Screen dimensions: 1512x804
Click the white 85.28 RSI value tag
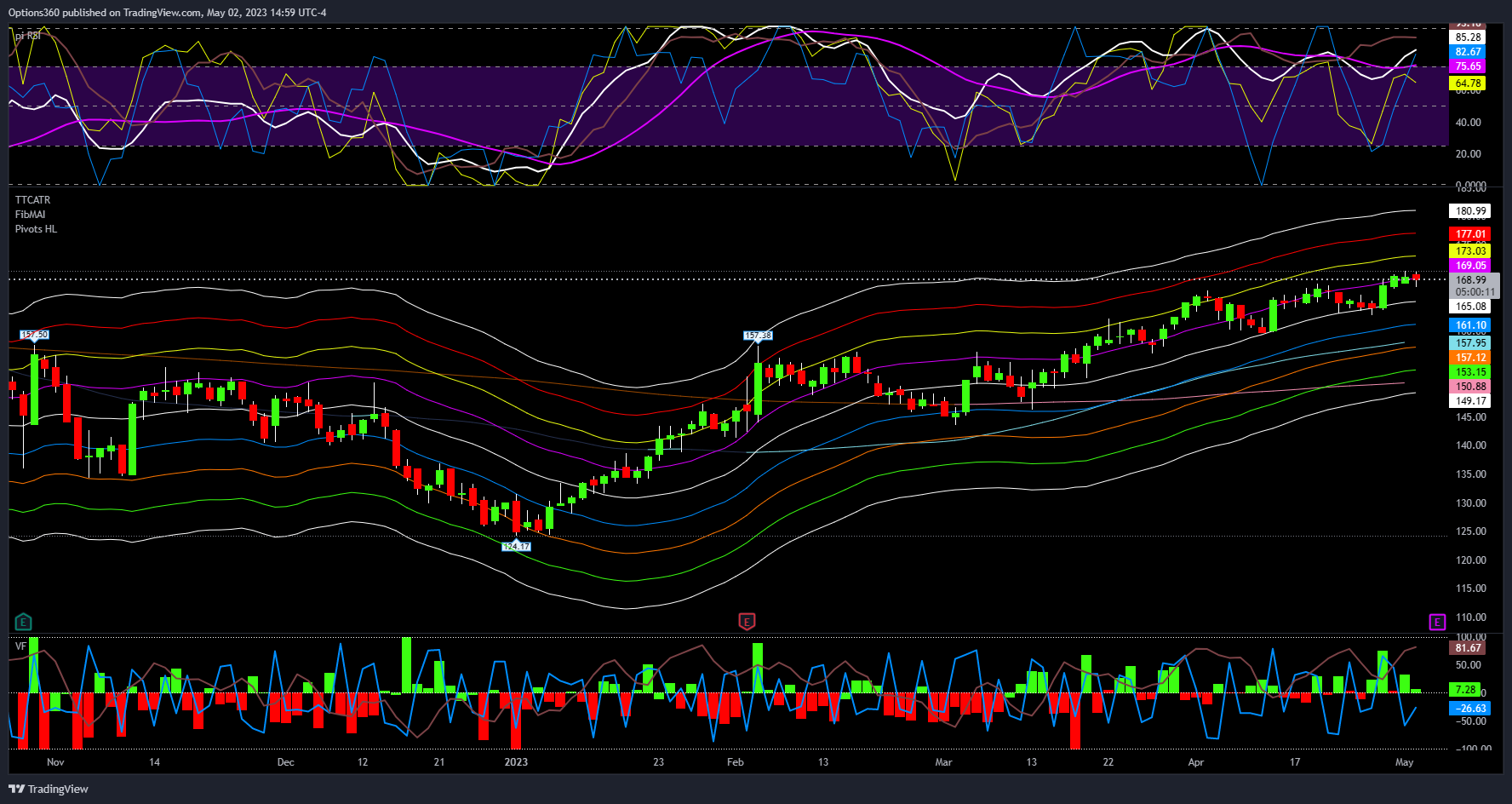tap(1469, 37)
